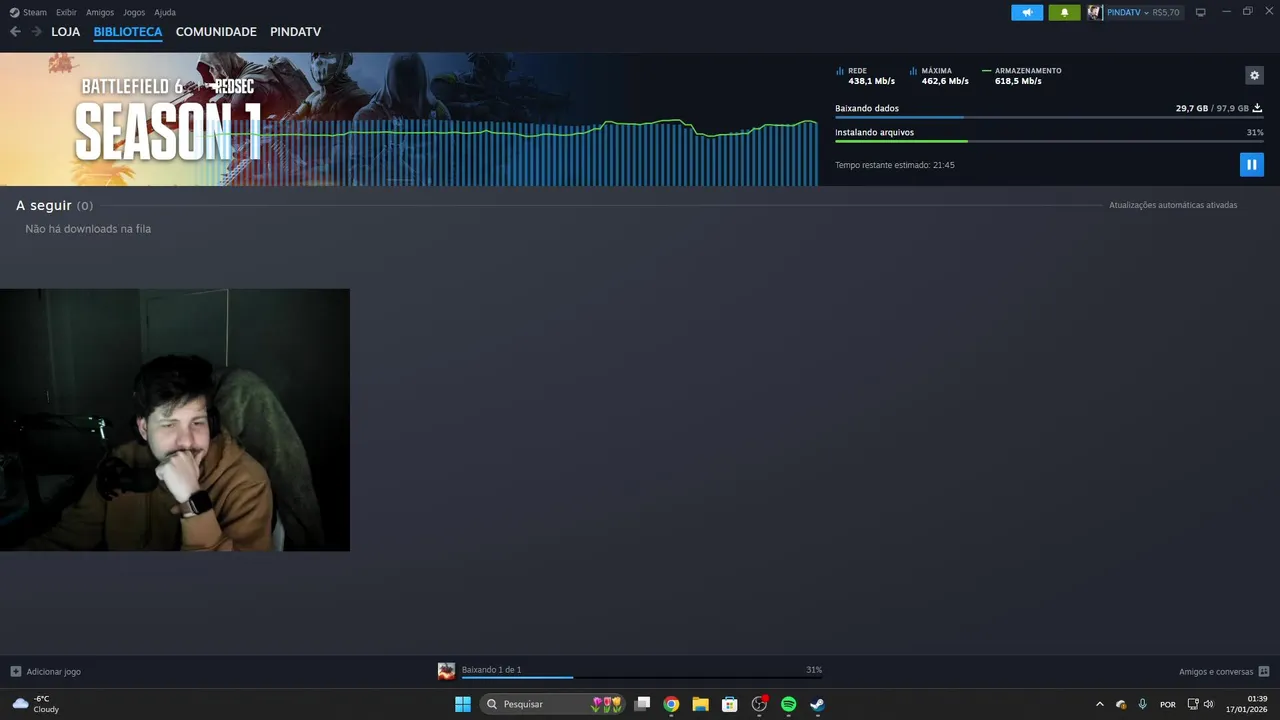Click the blue announcements megaphone button
1280x720 pixels.
click(x=1027, y=12)
